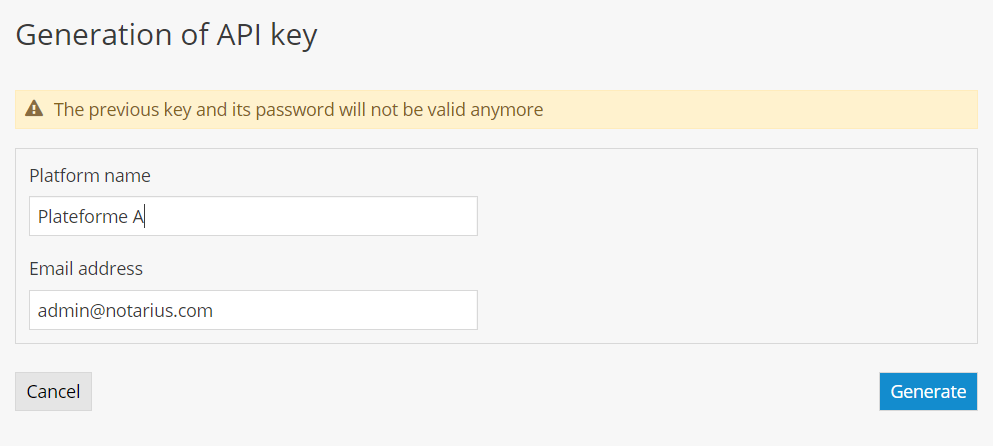Click the "Email address" field label

[x=86, y=269]
